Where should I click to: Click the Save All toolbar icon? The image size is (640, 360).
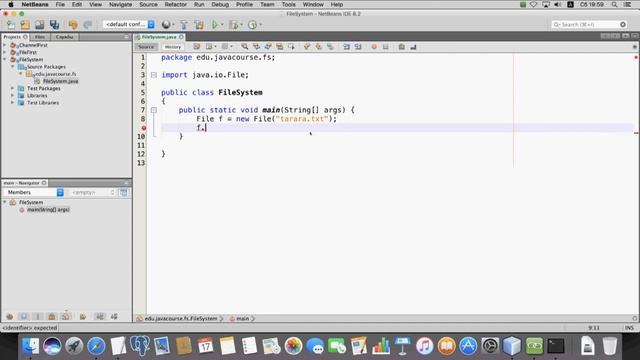54,24
